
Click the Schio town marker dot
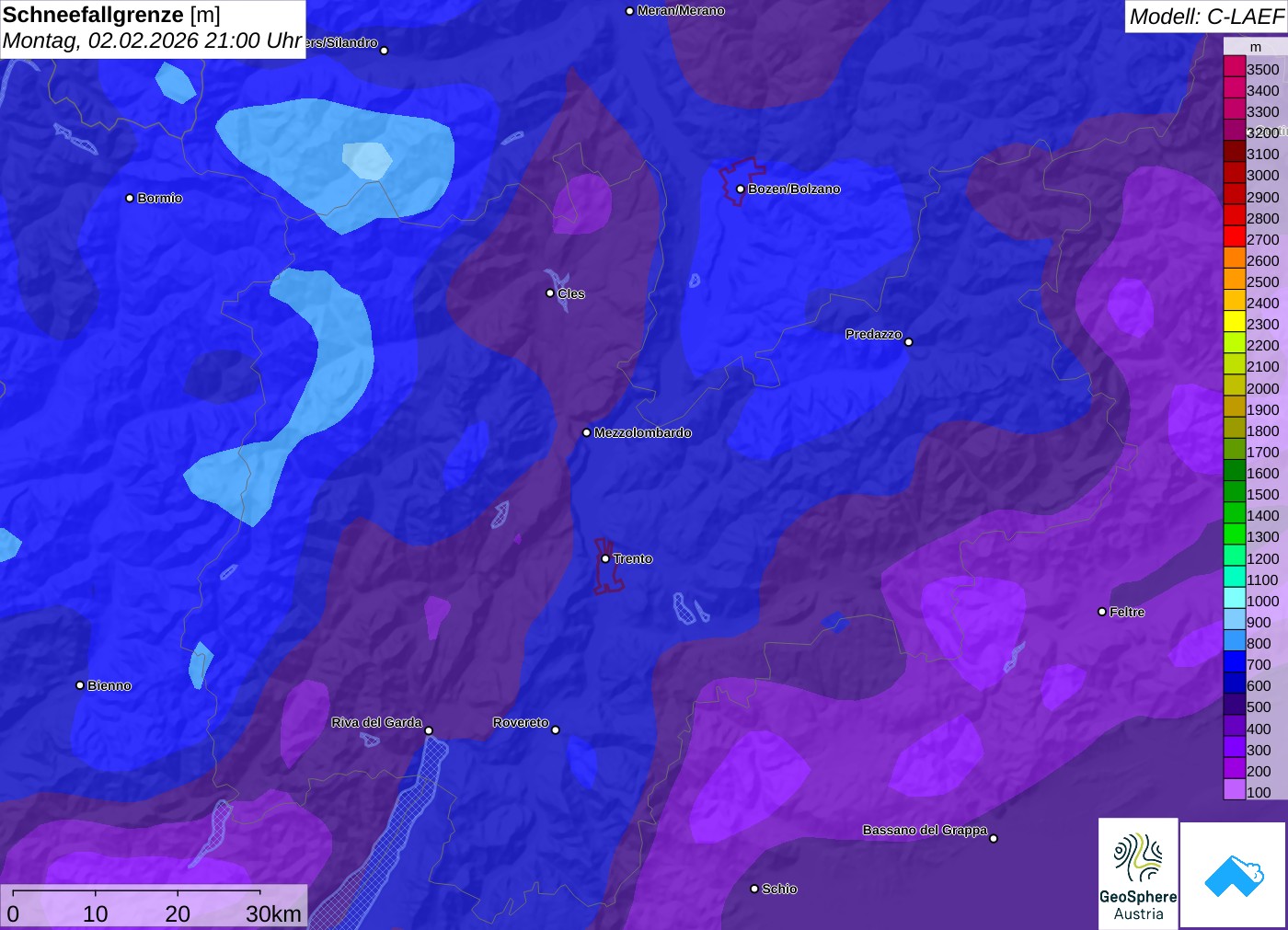pyautogui.click(x=754, y=889)
